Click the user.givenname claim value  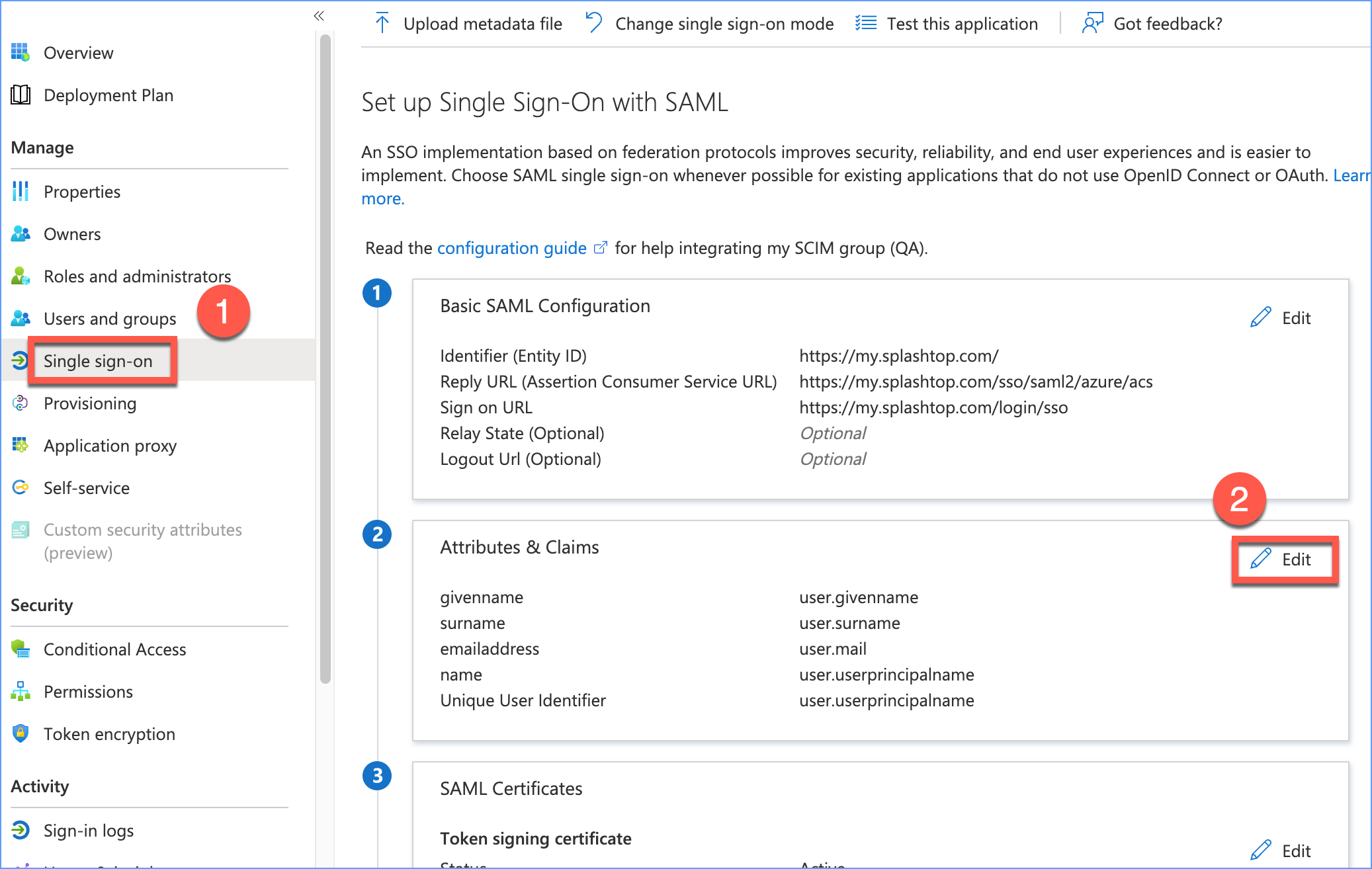point(859,597)
